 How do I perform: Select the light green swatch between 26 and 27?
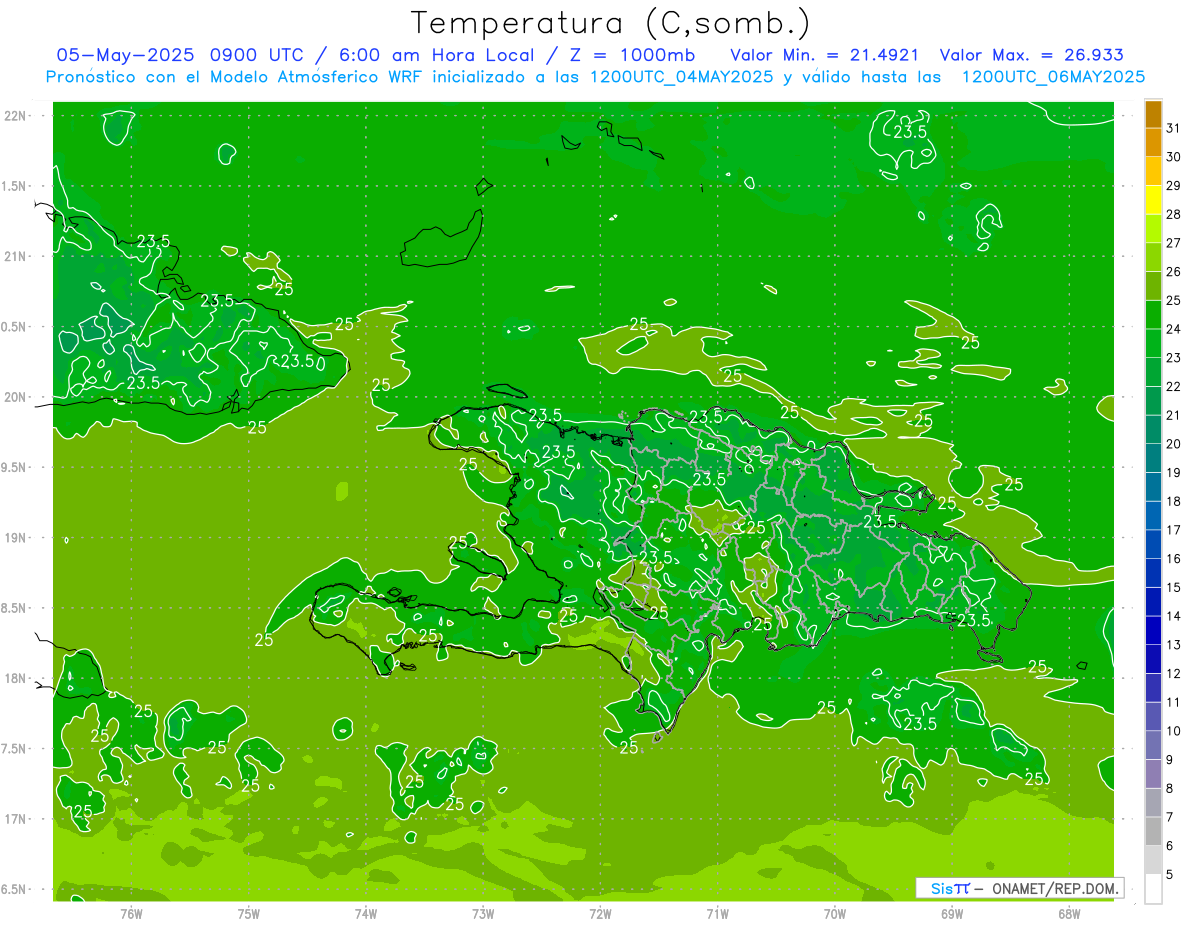pyautogui.click(x=1153, y=257)
